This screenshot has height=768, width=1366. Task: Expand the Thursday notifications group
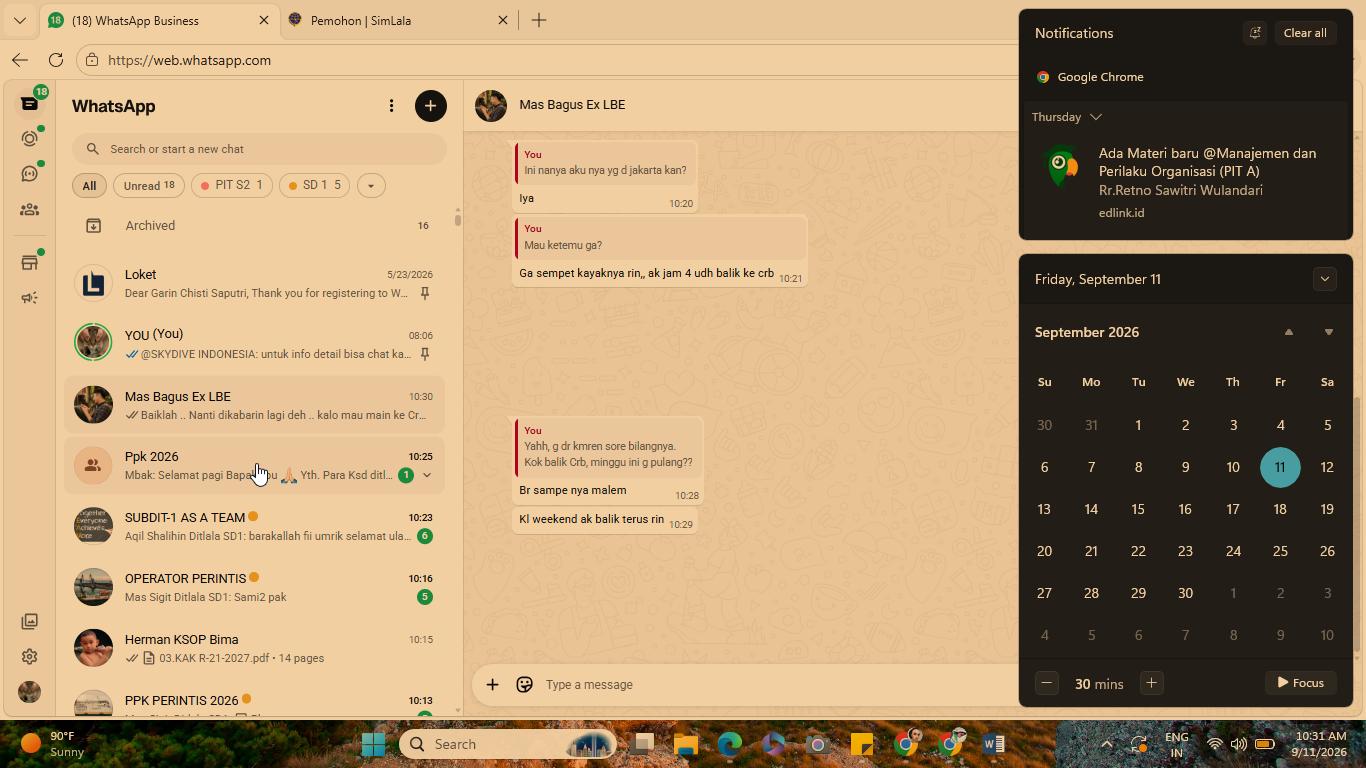click(x=1067, y=117)
